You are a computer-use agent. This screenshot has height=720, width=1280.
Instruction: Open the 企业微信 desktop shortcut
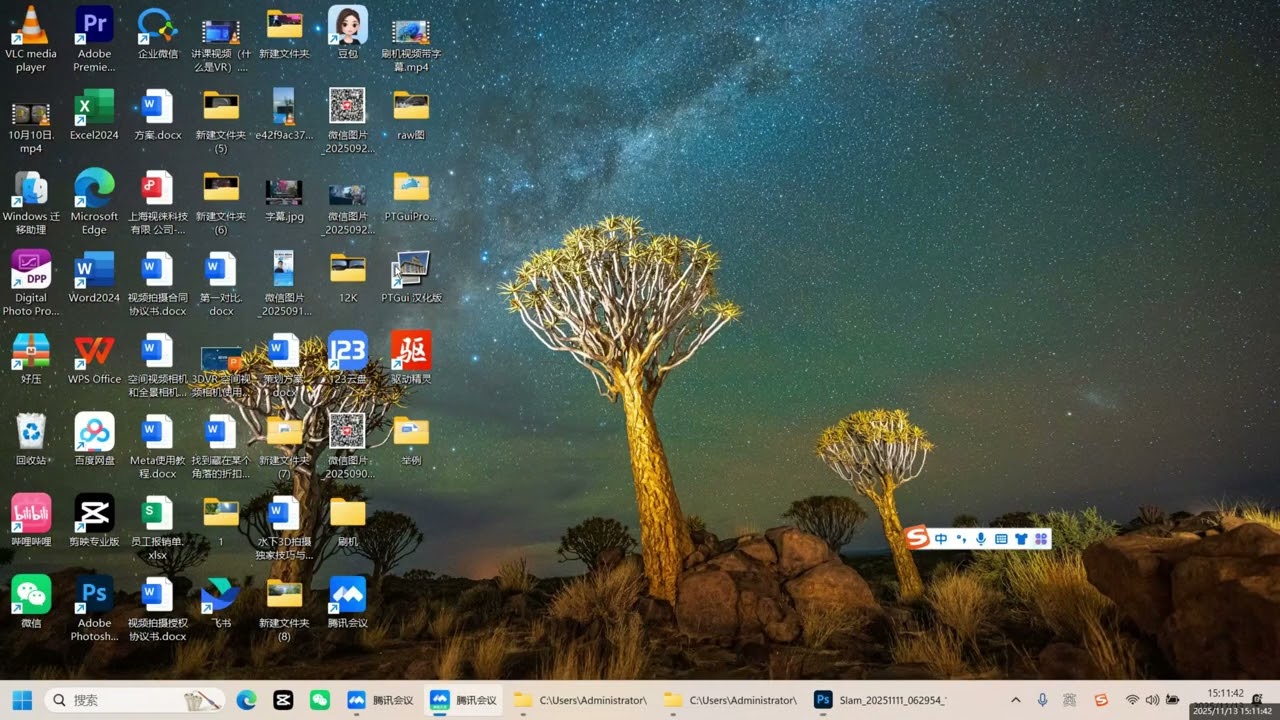coord(157,33)
